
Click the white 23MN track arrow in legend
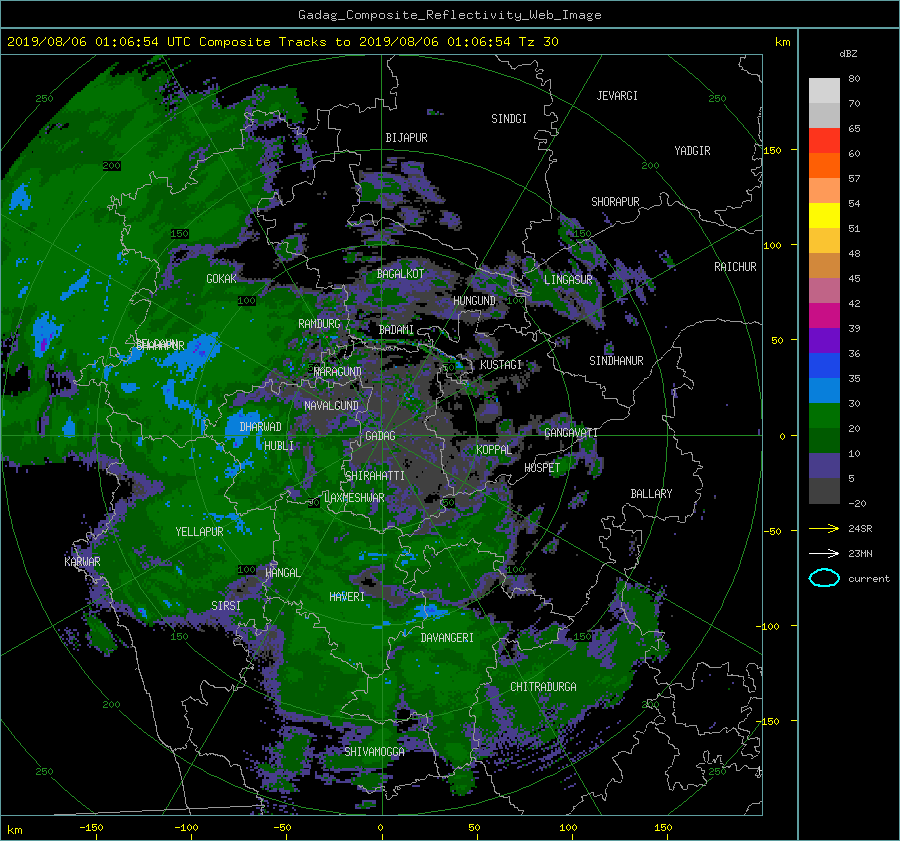[824, 553]
